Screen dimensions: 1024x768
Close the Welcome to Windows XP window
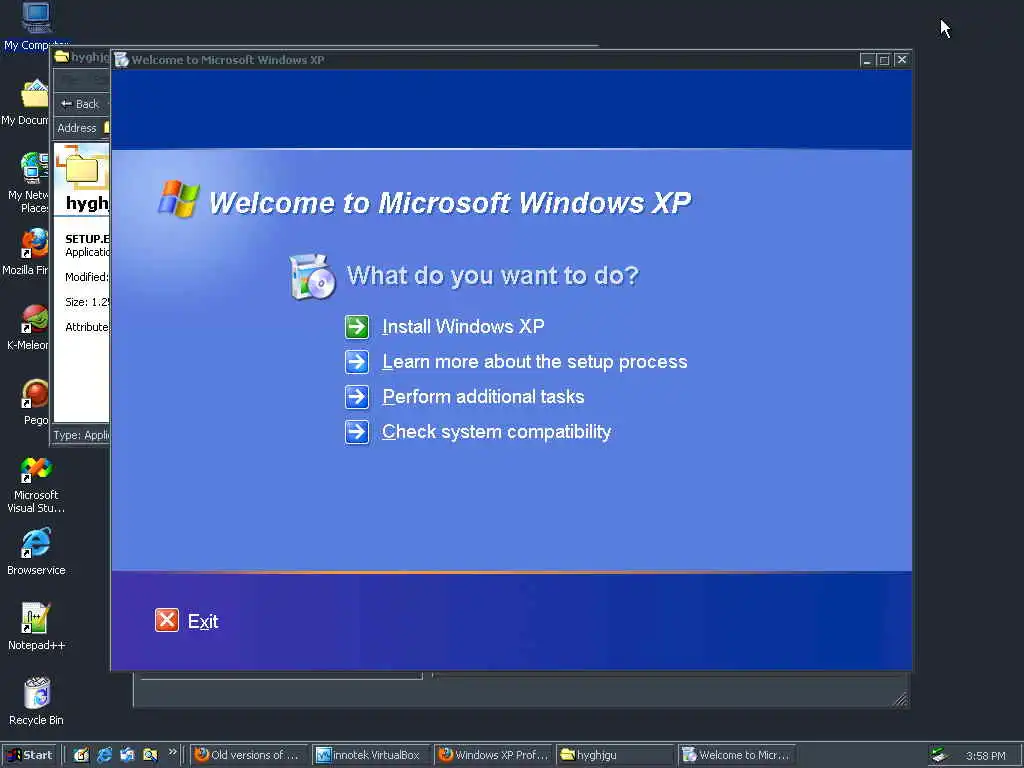[x=901, y=60]
